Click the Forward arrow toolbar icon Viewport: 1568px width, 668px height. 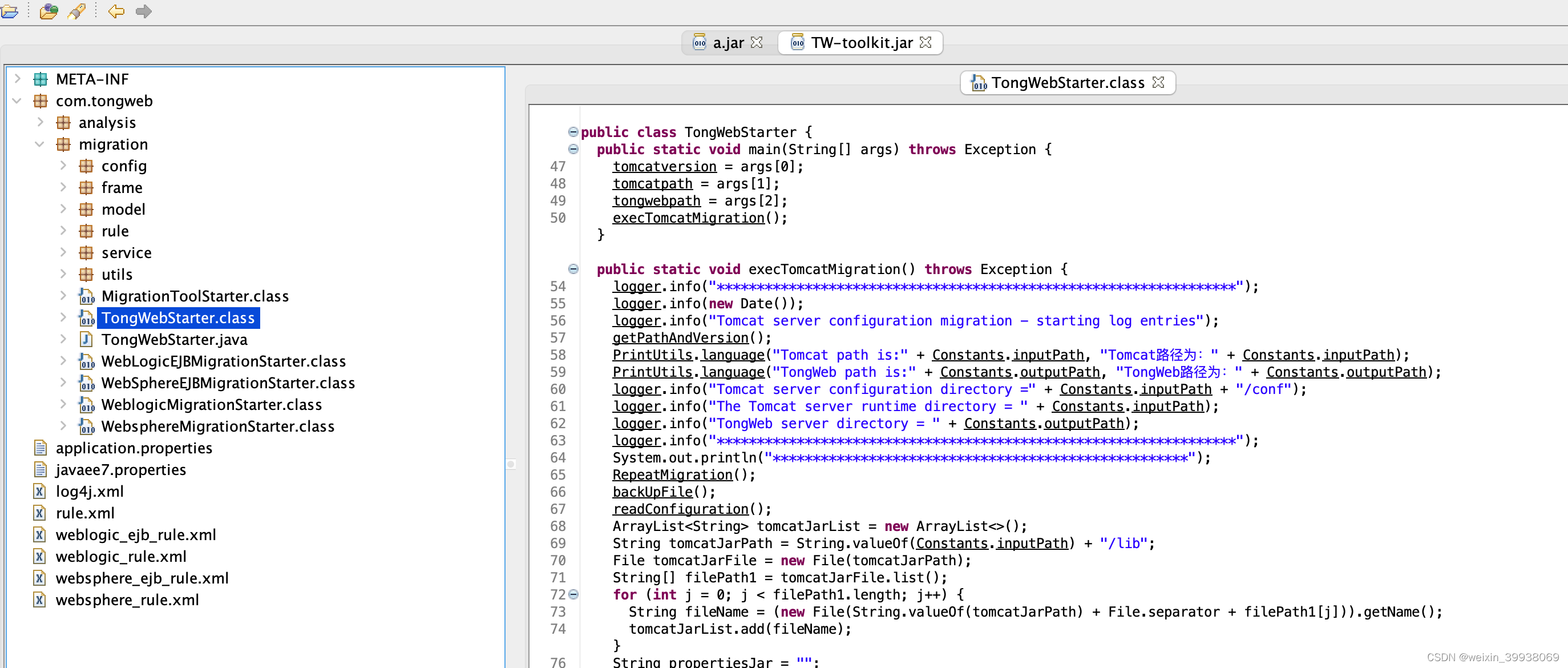click(x=144, y=11)
